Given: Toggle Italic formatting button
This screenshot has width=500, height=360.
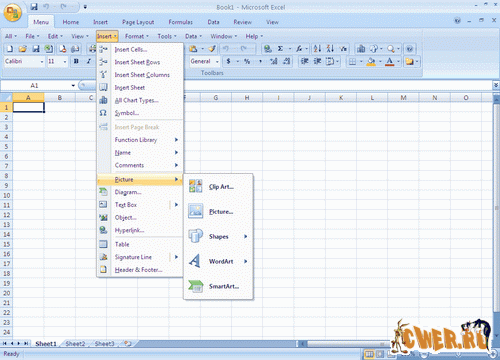Looking at the screenshot, I should coord(89,61).
